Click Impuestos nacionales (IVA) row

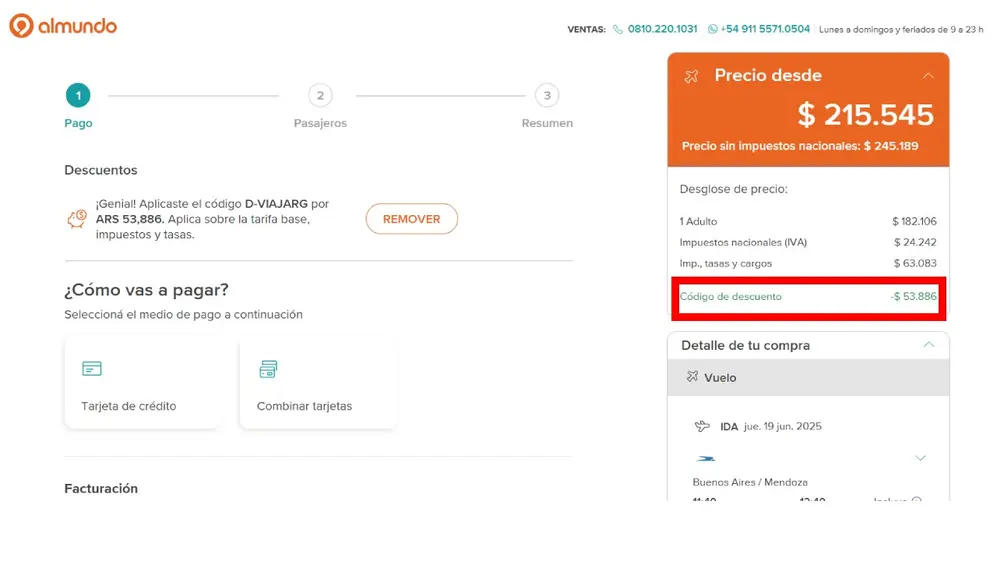808,242
